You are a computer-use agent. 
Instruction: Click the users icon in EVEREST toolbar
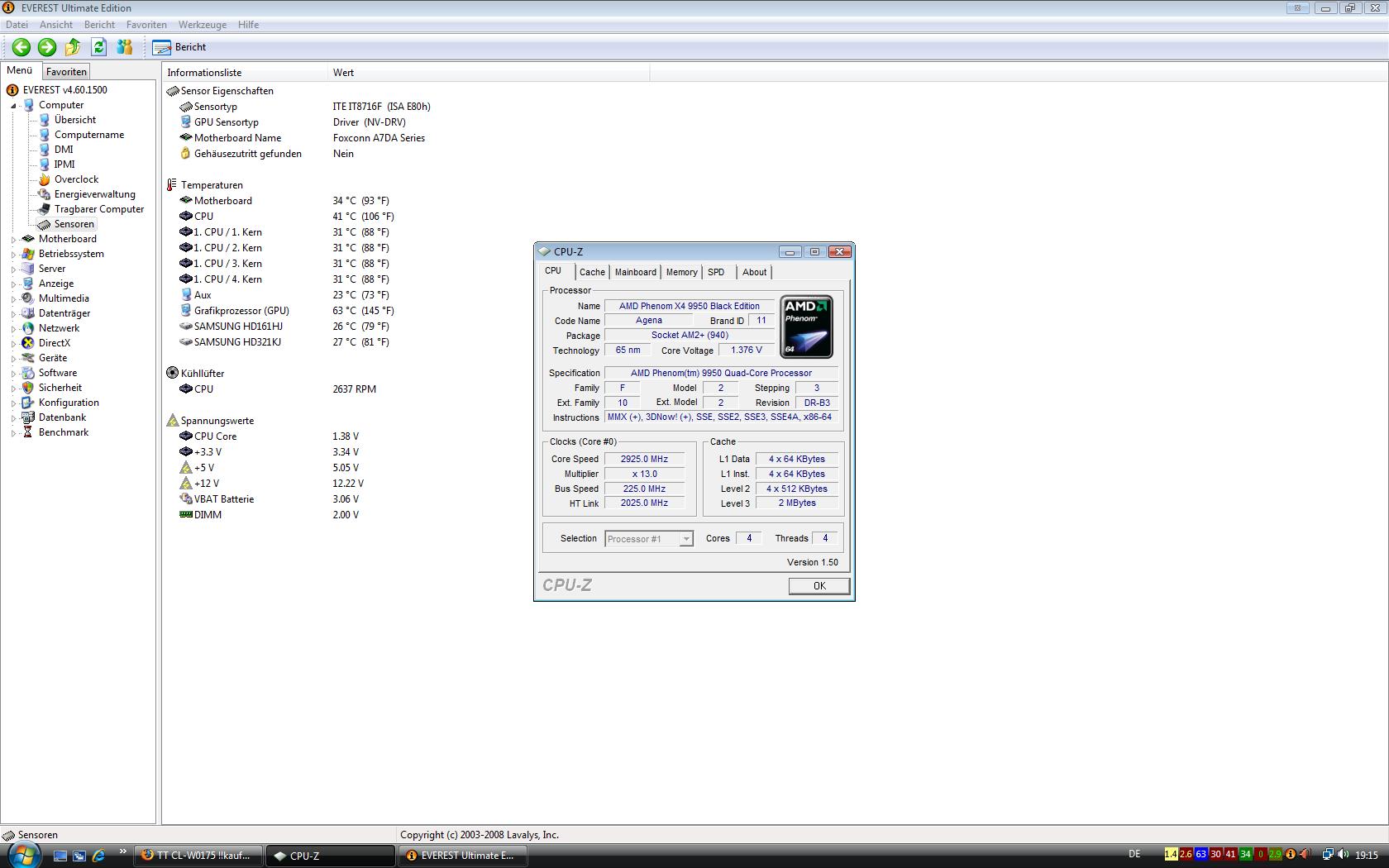click(125, 47)
